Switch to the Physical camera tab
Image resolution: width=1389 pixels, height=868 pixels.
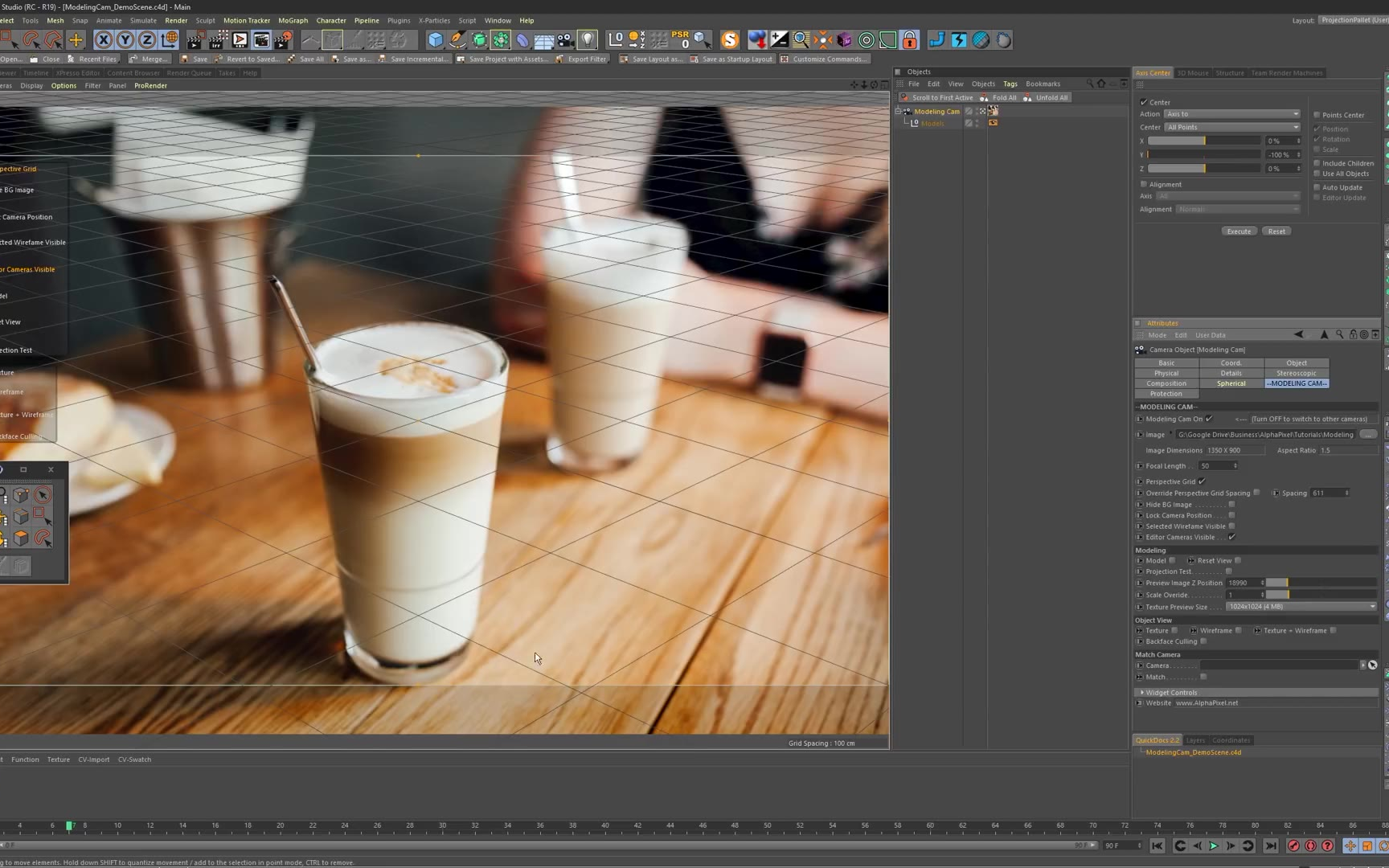(1166, 373)
